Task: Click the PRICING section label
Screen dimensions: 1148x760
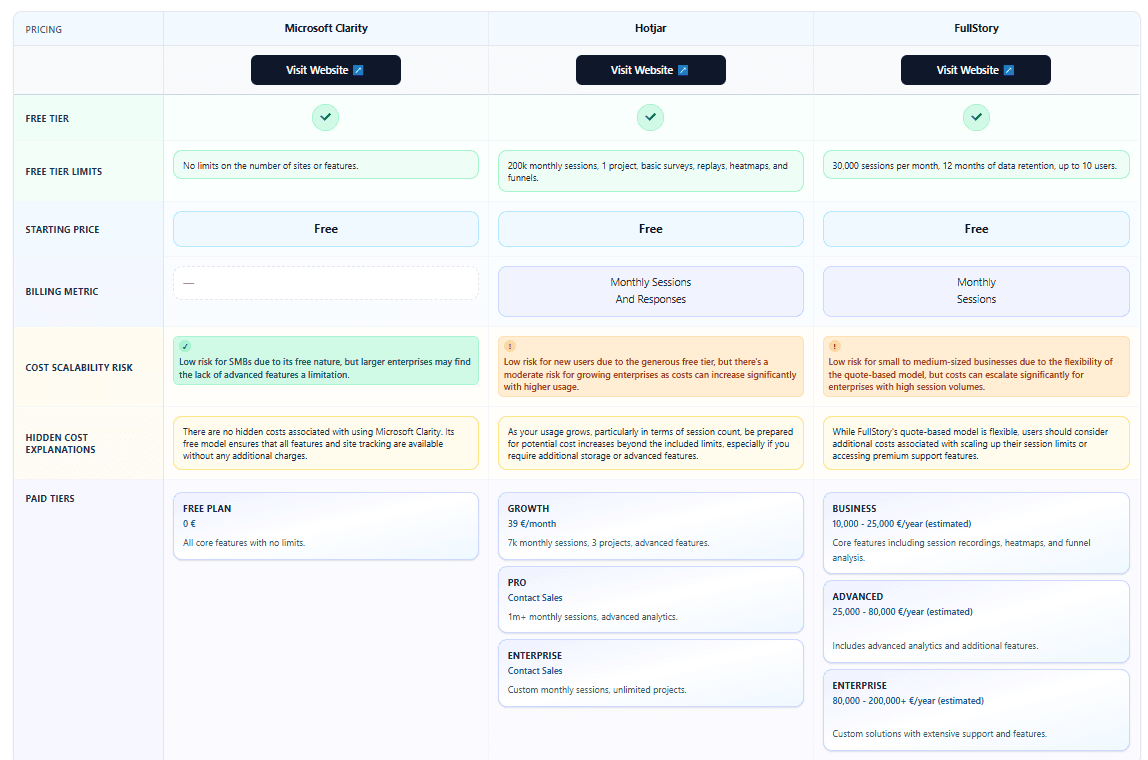Action: pyautogui.click(x=44, y=30)
